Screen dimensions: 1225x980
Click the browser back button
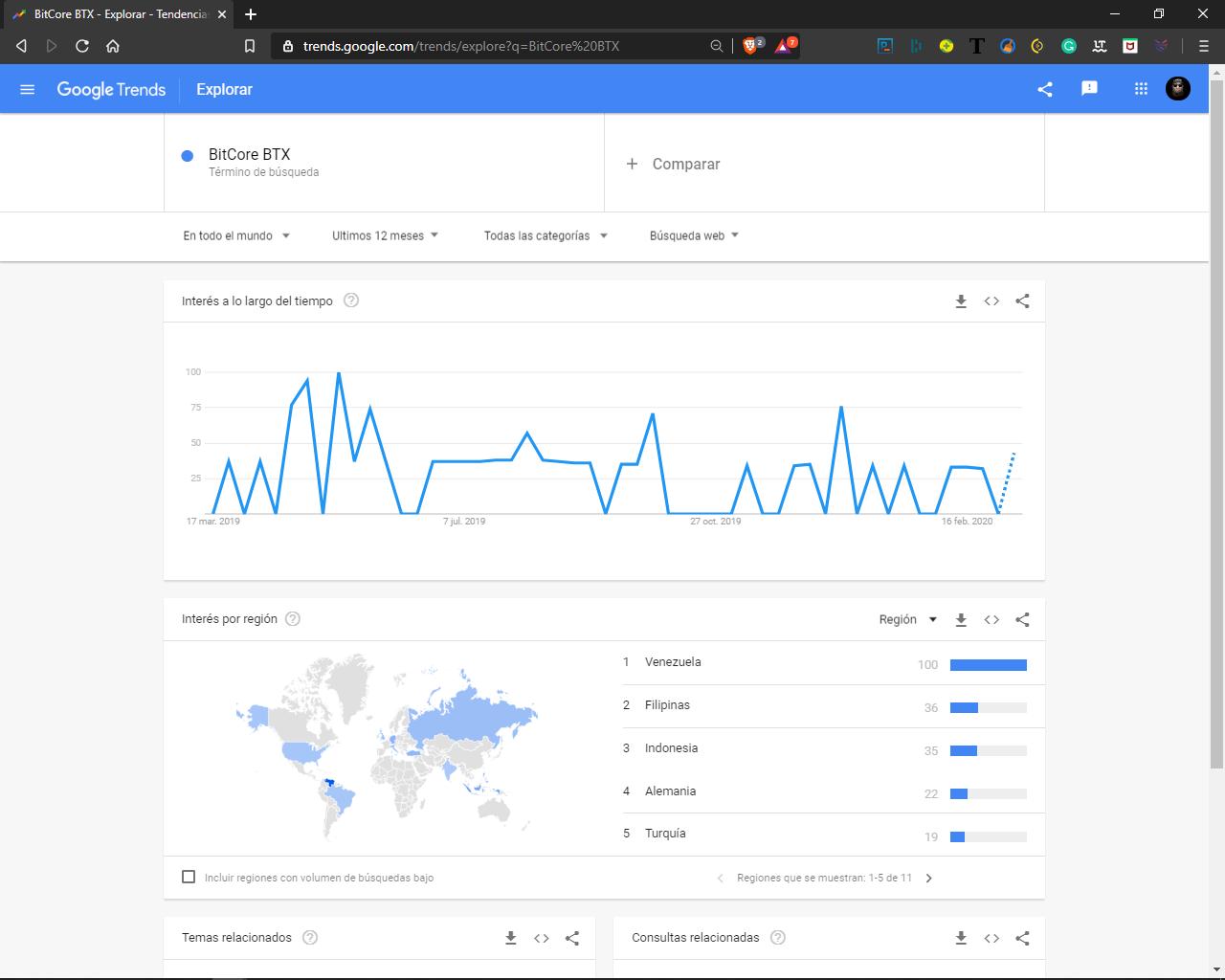coord(21,46)
